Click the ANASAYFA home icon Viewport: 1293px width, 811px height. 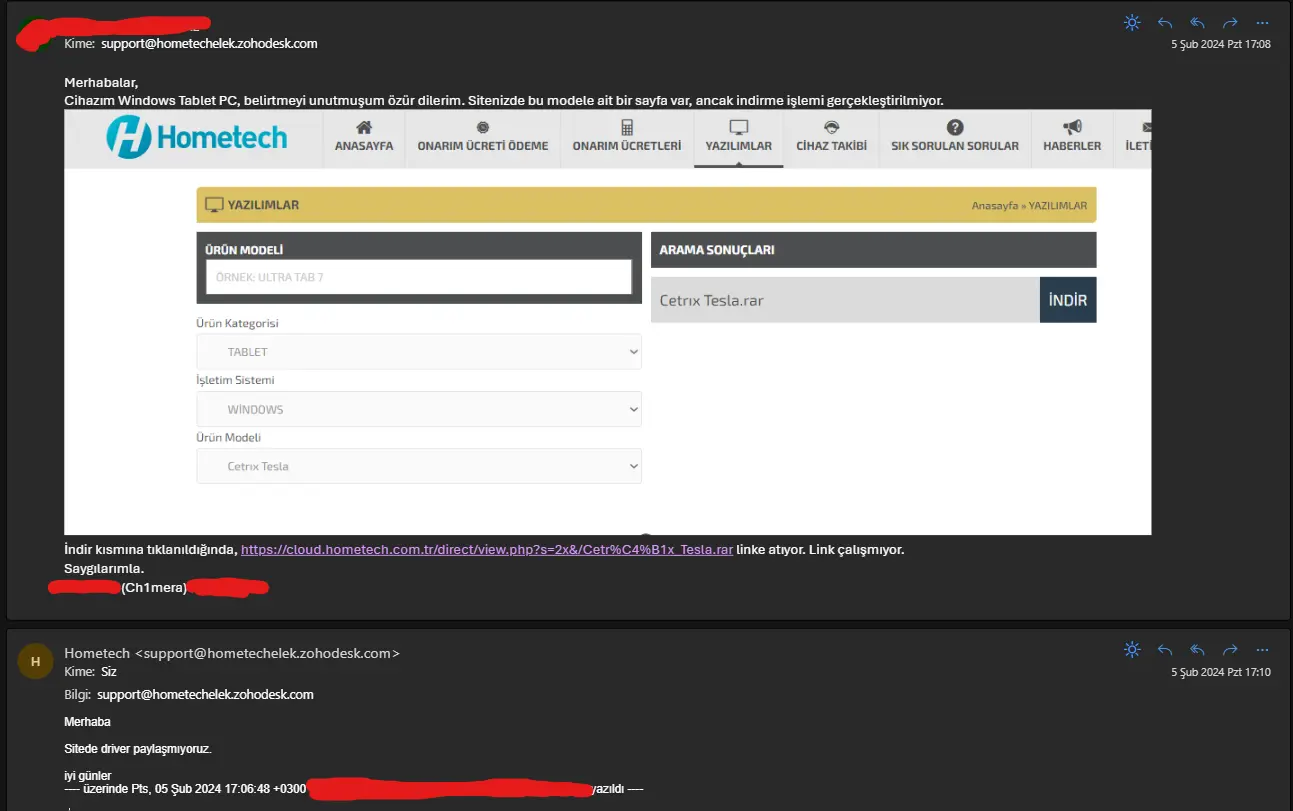(364, 127)
